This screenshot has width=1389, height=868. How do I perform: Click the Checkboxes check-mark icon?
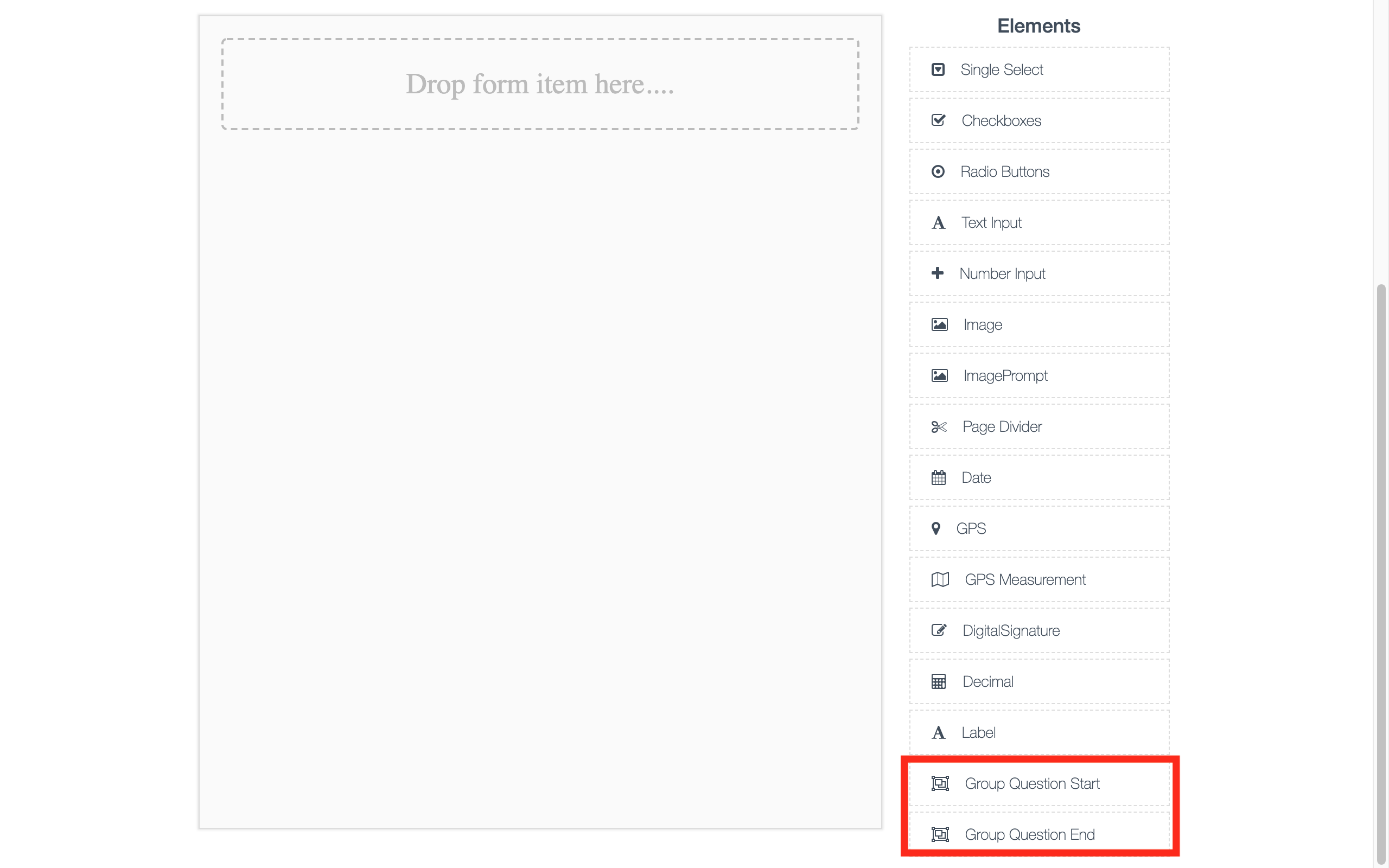pyautogui.click(x=939, y=120)
